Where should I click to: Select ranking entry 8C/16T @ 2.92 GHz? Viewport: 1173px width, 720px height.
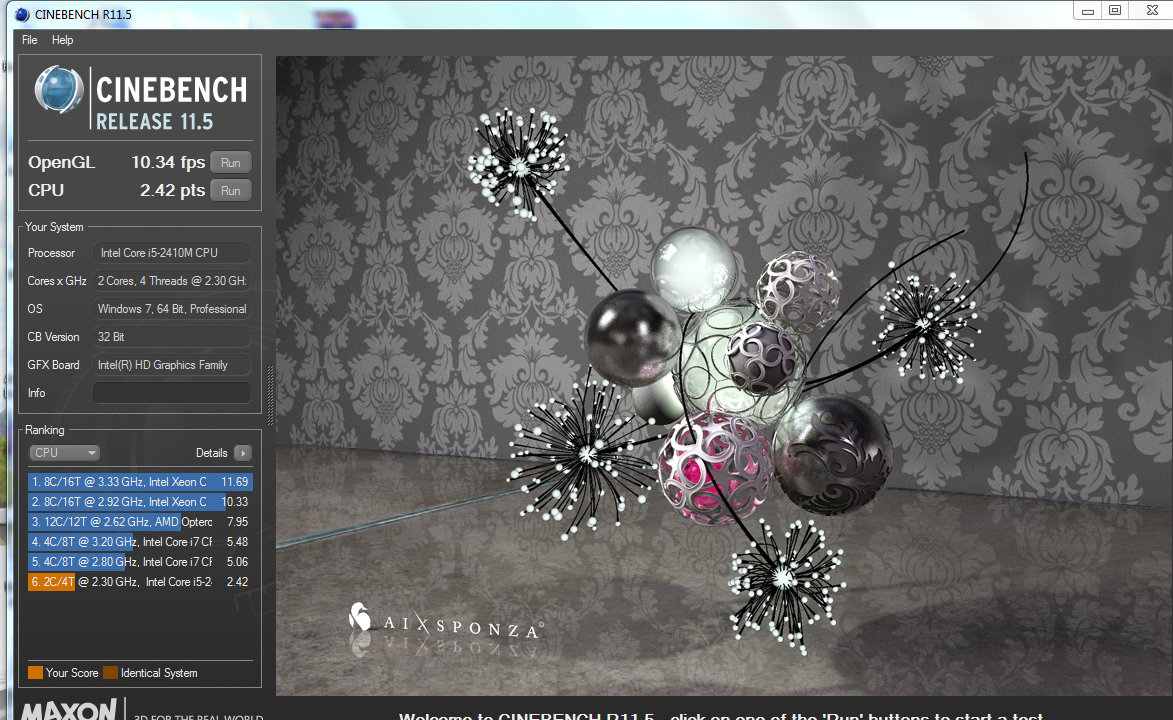coord(140,502)
